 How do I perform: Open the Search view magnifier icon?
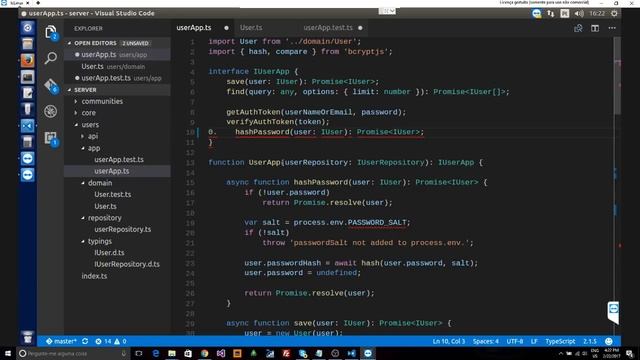[x=51, y=58]
